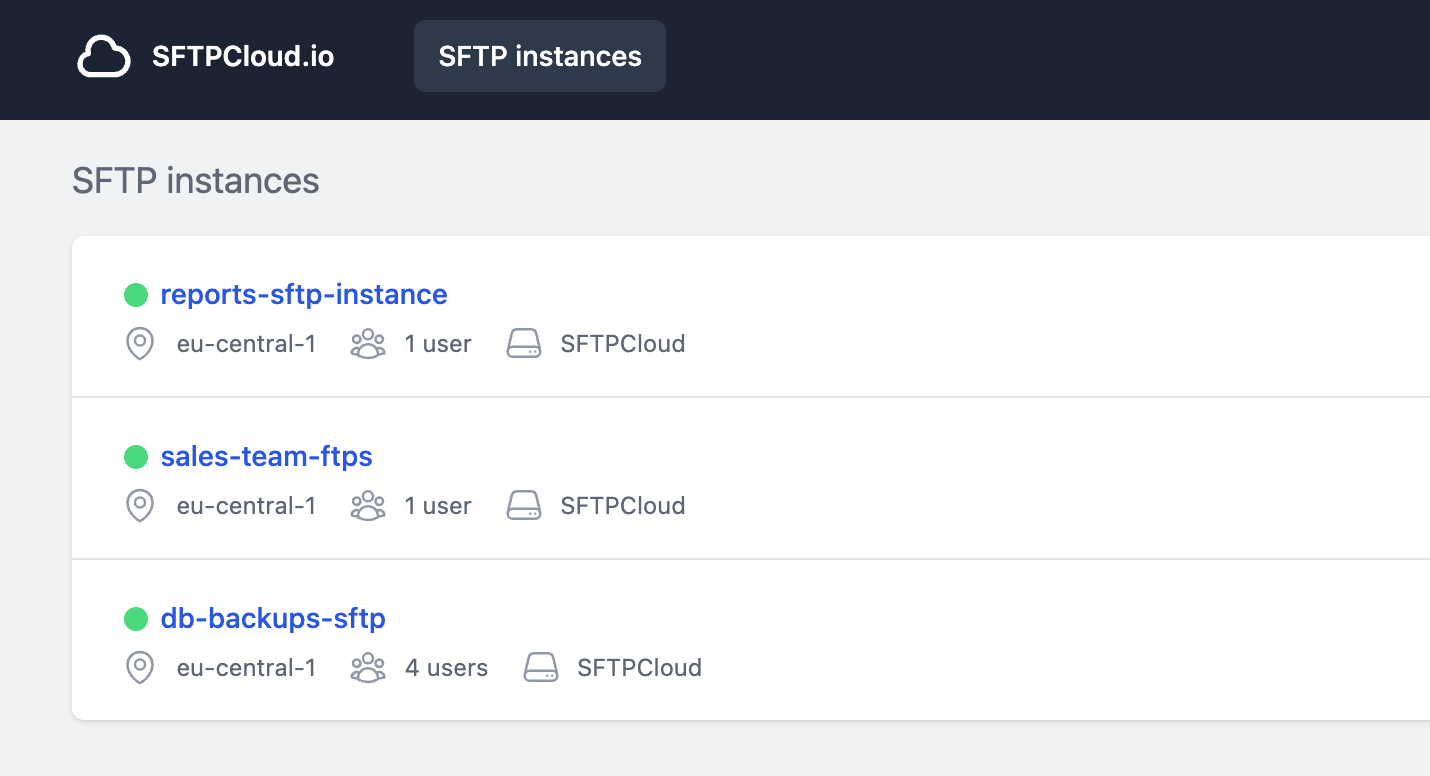Click the location pin icon for sales-team-ftps
This screenshot has width=1430, height=776.
(x=139, y=505)
